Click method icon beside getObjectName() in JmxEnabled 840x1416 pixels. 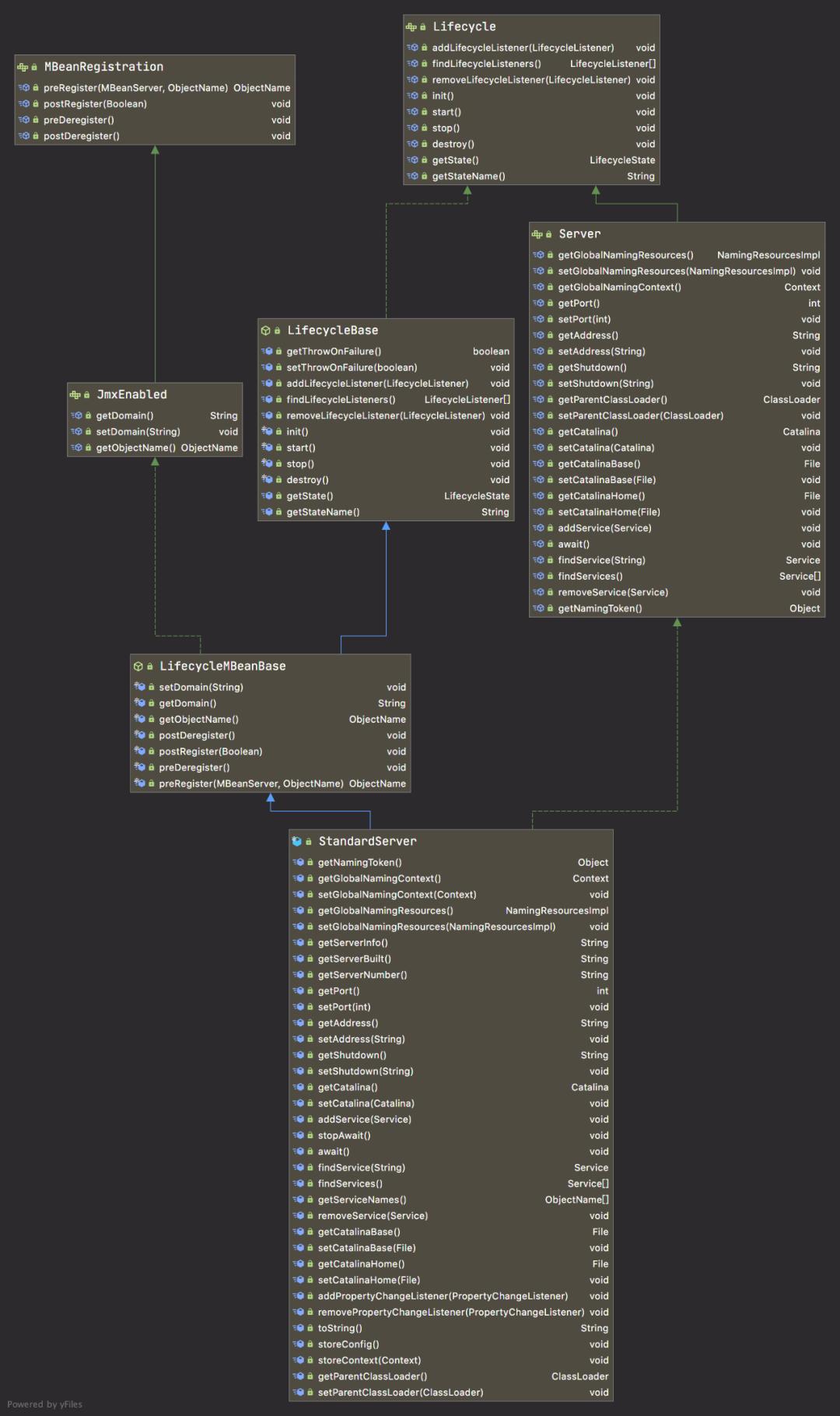76,448
